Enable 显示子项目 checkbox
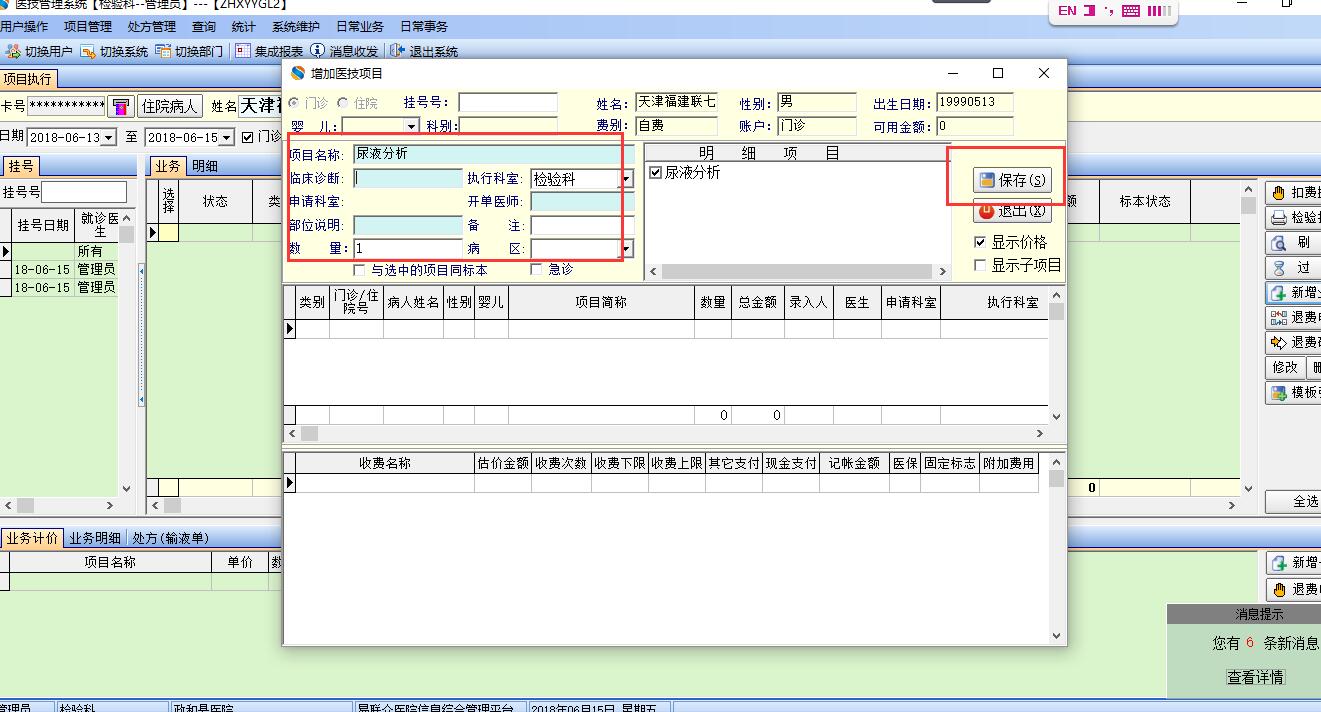This screenshot has height=712, width=1321. click(980, 265)
